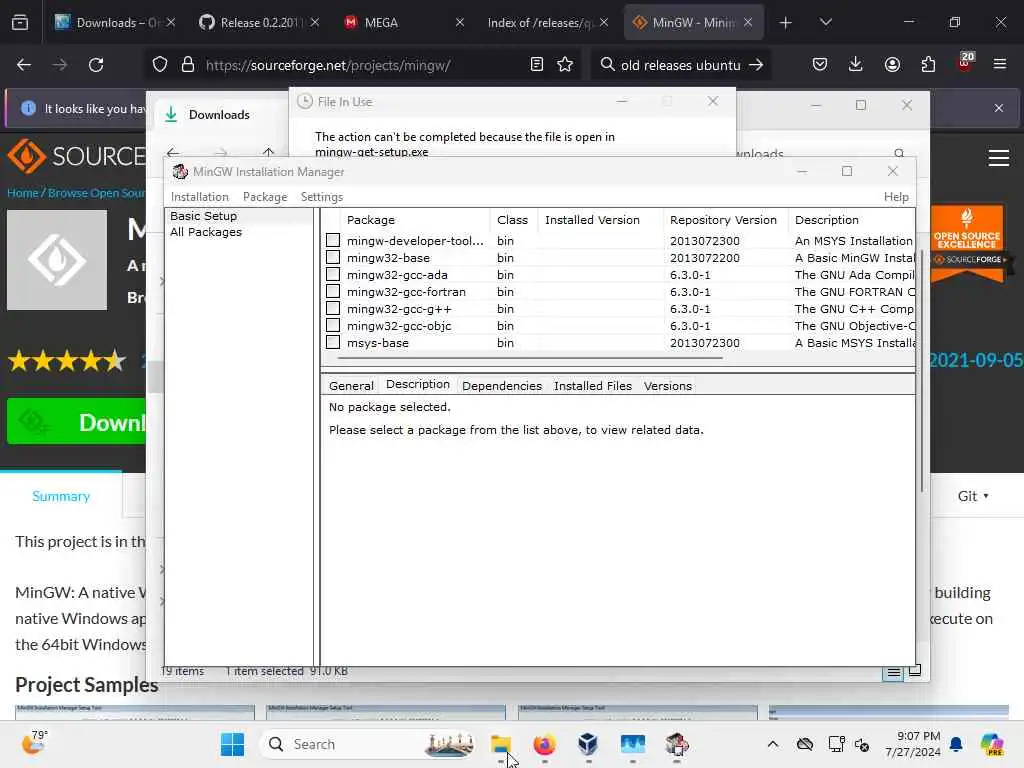
Task: Open File Explorer from the taskbar
Action: 501,744
